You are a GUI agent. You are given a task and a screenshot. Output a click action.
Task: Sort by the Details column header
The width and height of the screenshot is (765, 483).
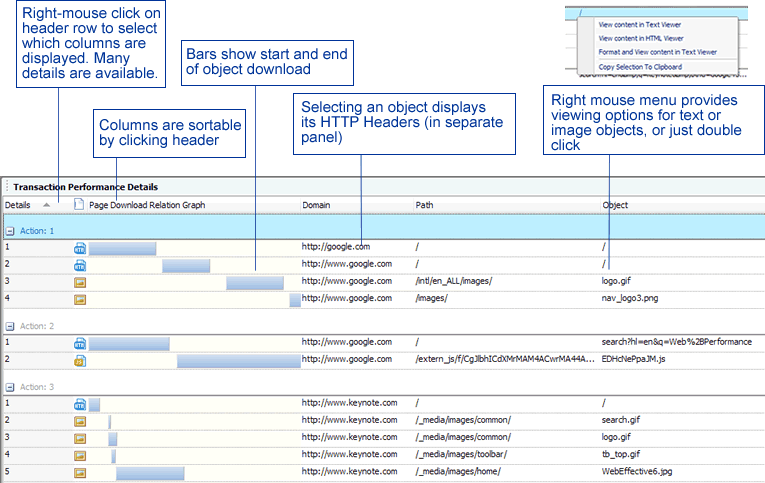18,205
